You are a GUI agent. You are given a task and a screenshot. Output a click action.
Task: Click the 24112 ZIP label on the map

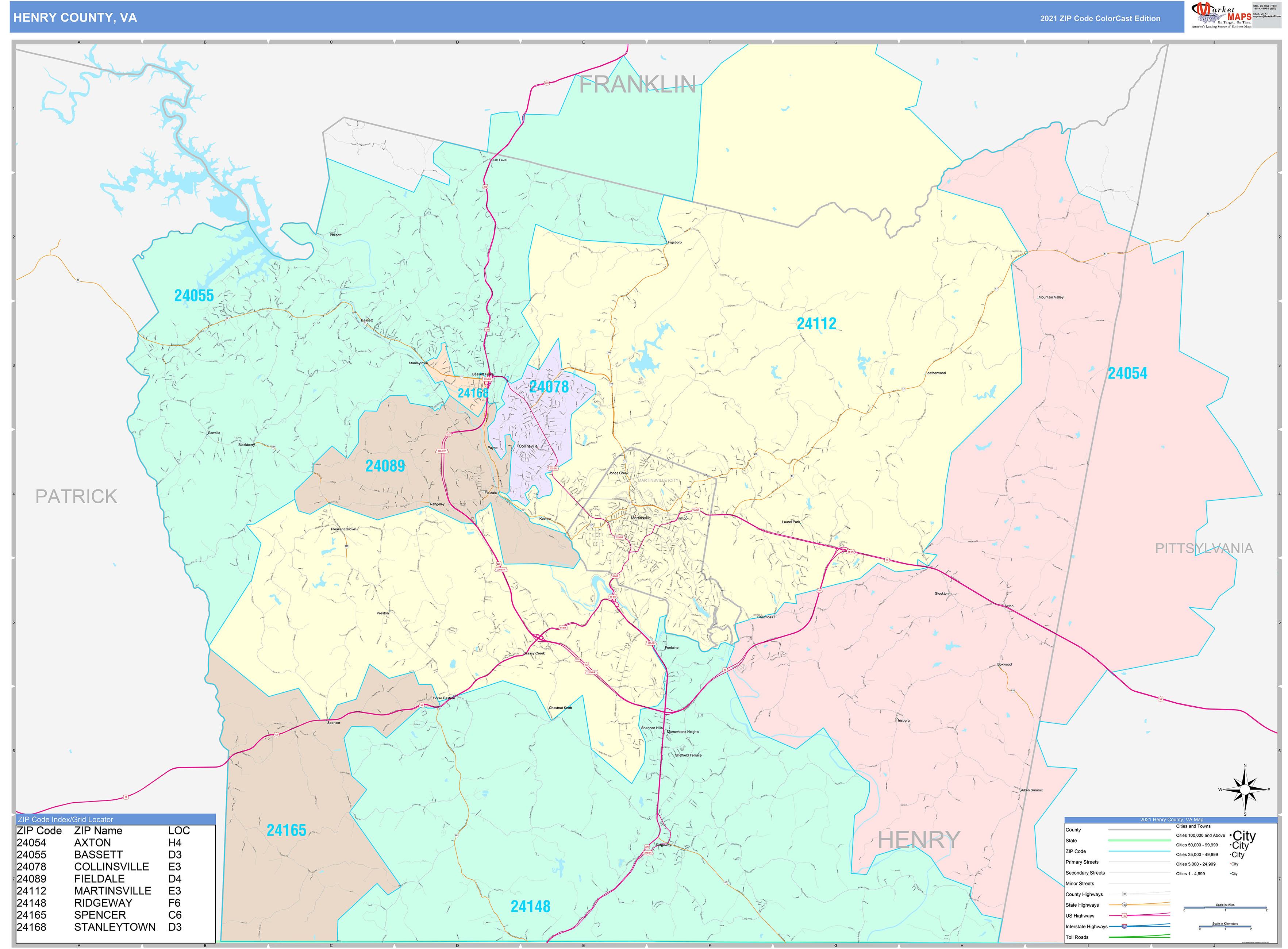click(x=816, y=324)
